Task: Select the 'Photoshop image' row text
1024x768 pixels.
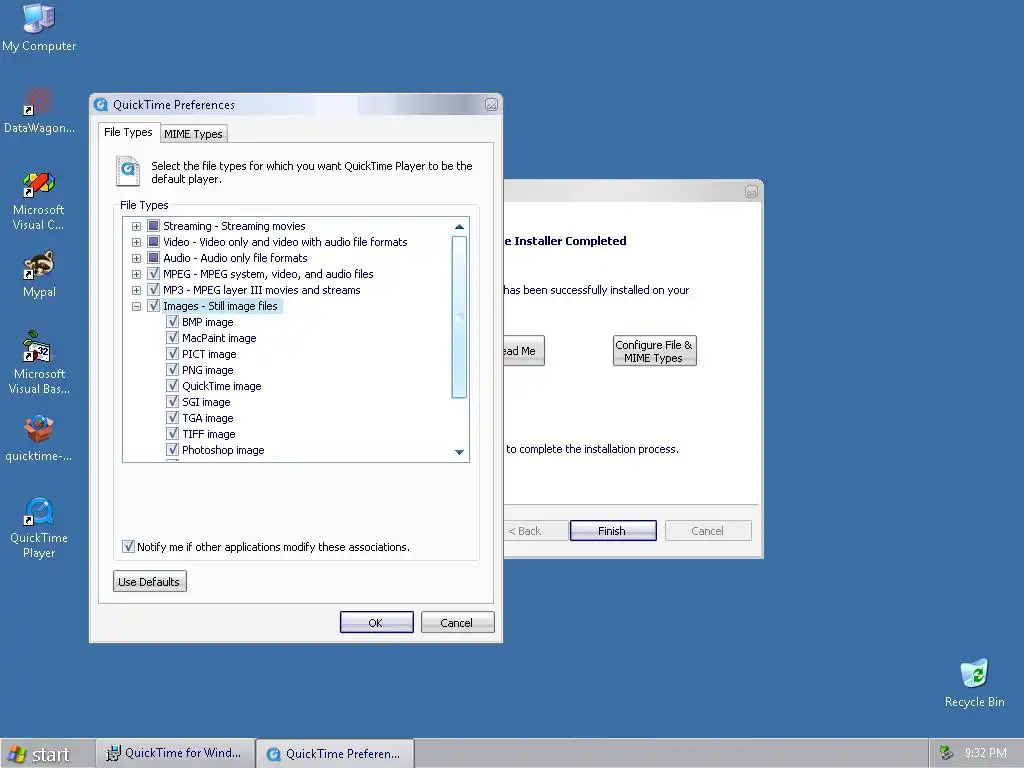Action: [x=223, y=450]
